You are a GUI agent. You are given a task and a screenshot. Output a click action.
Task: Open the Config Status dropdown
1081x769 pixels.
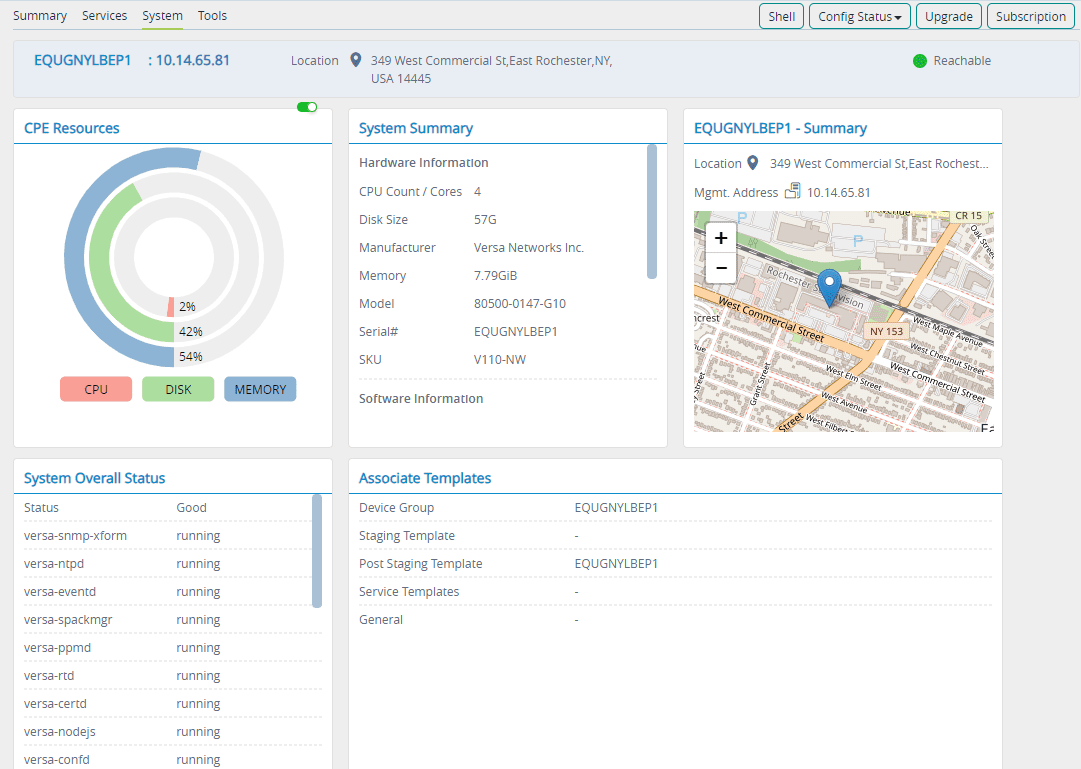(859, 16)
